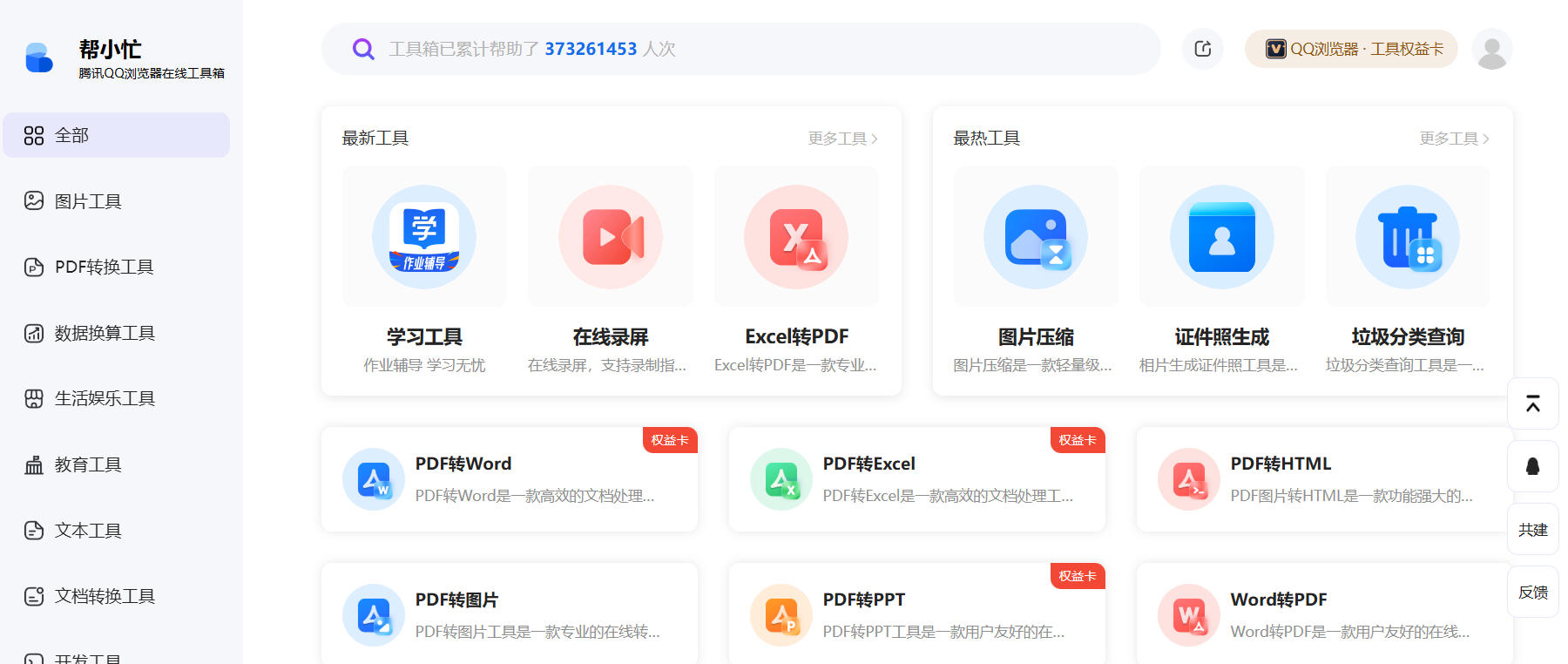The width and height of the screenshot is (1568, 664).
Task: Click the 图片工具 sidebar icon
Action: pos(34,201)
